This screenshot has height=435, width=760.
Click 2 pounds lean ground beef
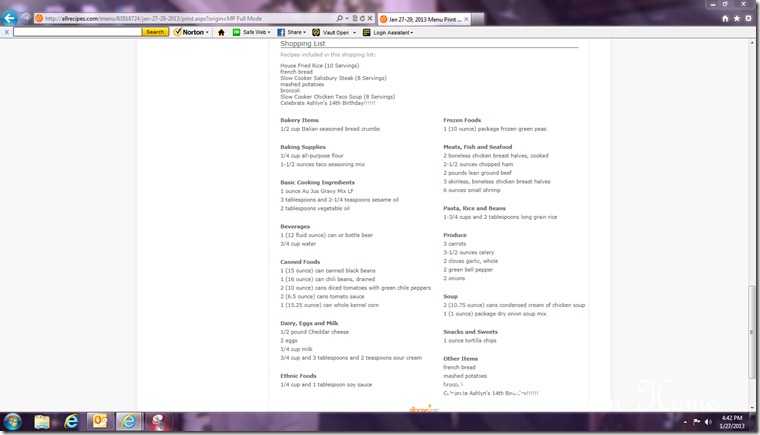click(477, 173)
